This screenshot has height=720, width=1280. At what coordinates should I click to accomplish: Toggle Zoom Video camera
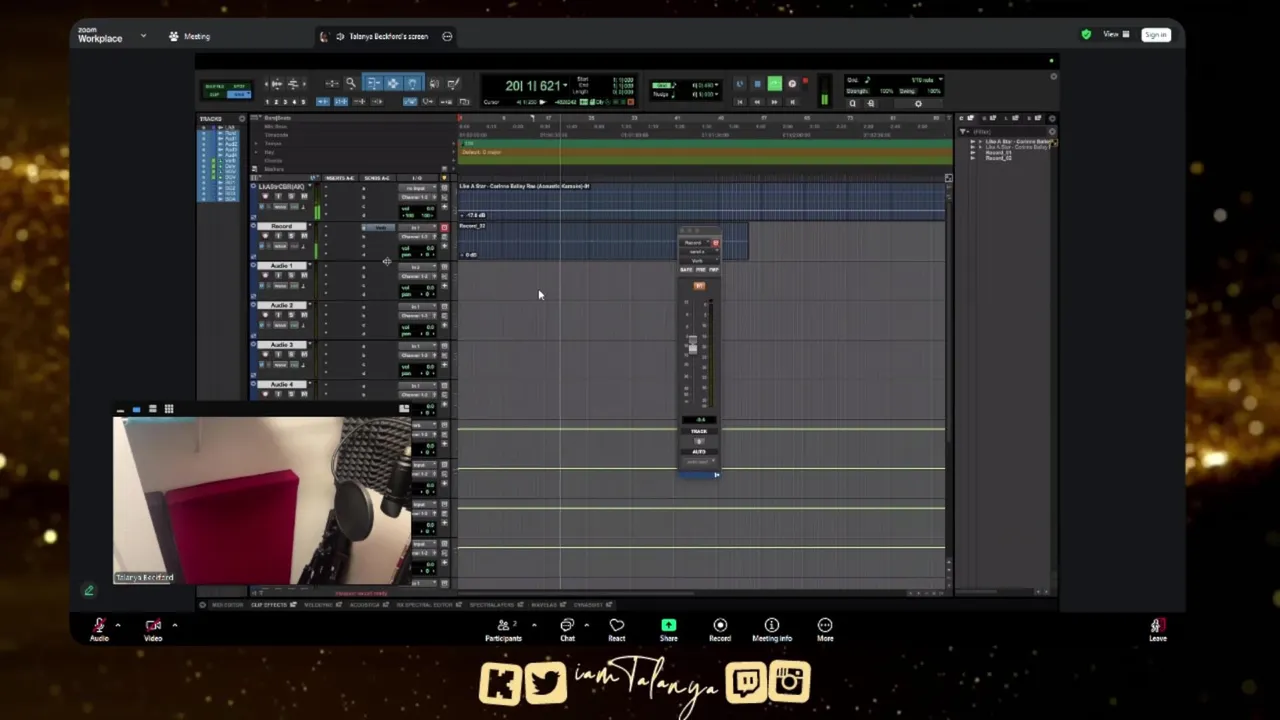coord(153,629)
